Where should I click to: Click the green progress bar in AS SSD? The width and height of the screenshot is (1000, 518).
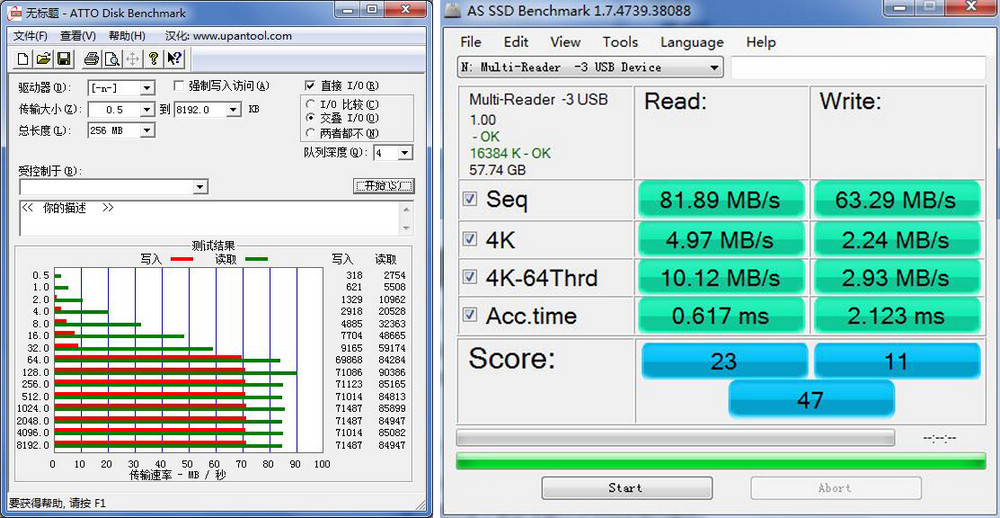[x=721, y=461]
